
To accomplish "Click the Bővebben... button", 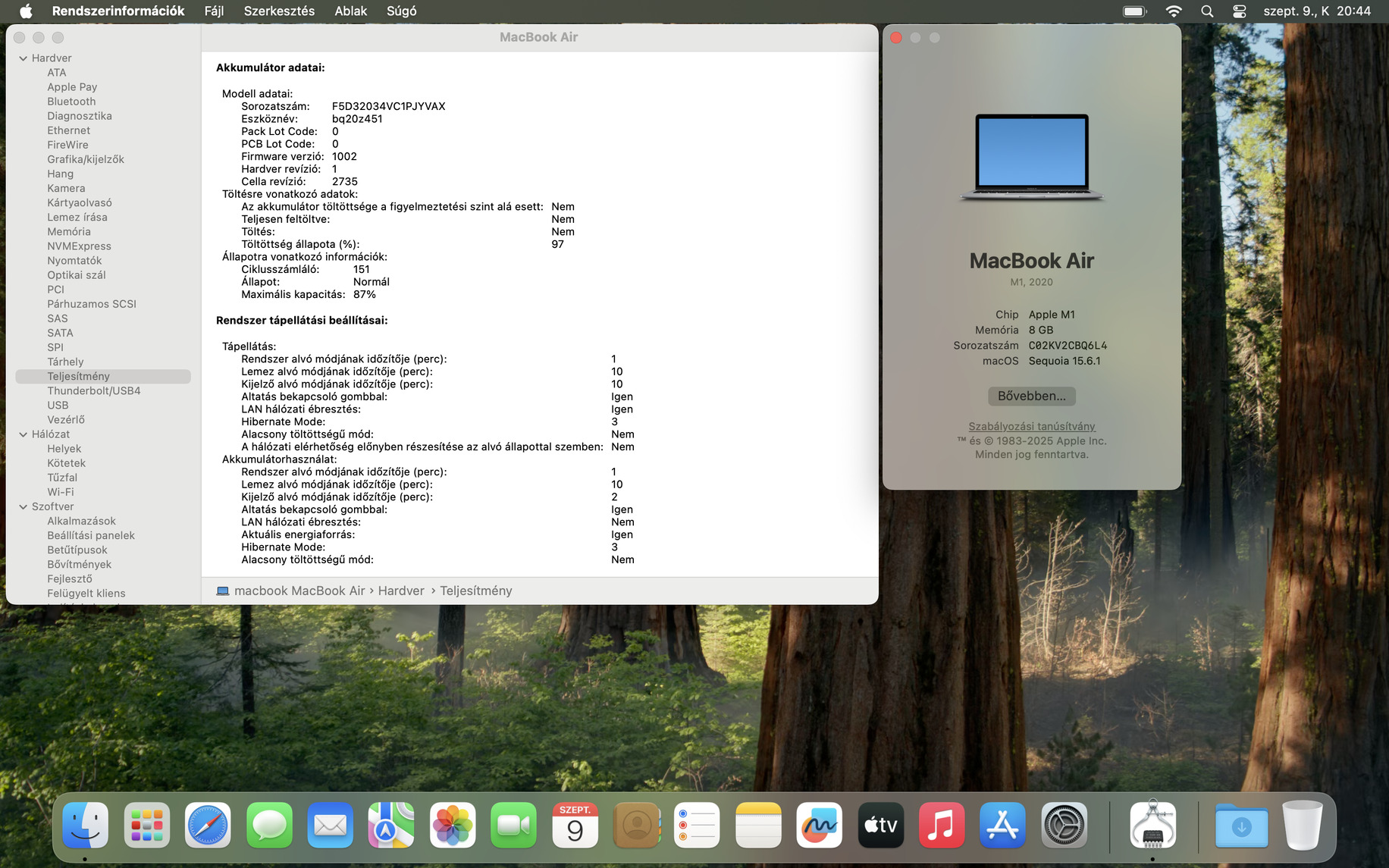I will pos(1031,396).
